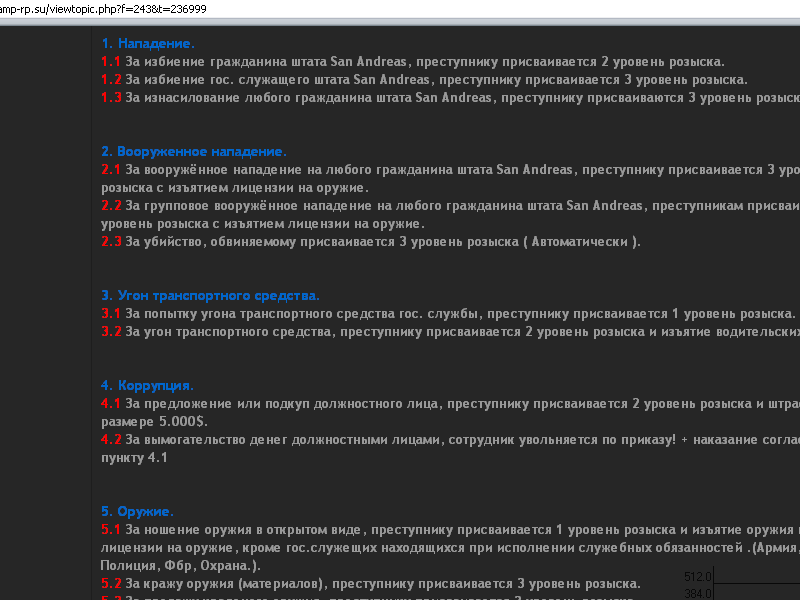
Task: Click rule 5.2 about кражу оружия
Action: (x=370, y=584)
